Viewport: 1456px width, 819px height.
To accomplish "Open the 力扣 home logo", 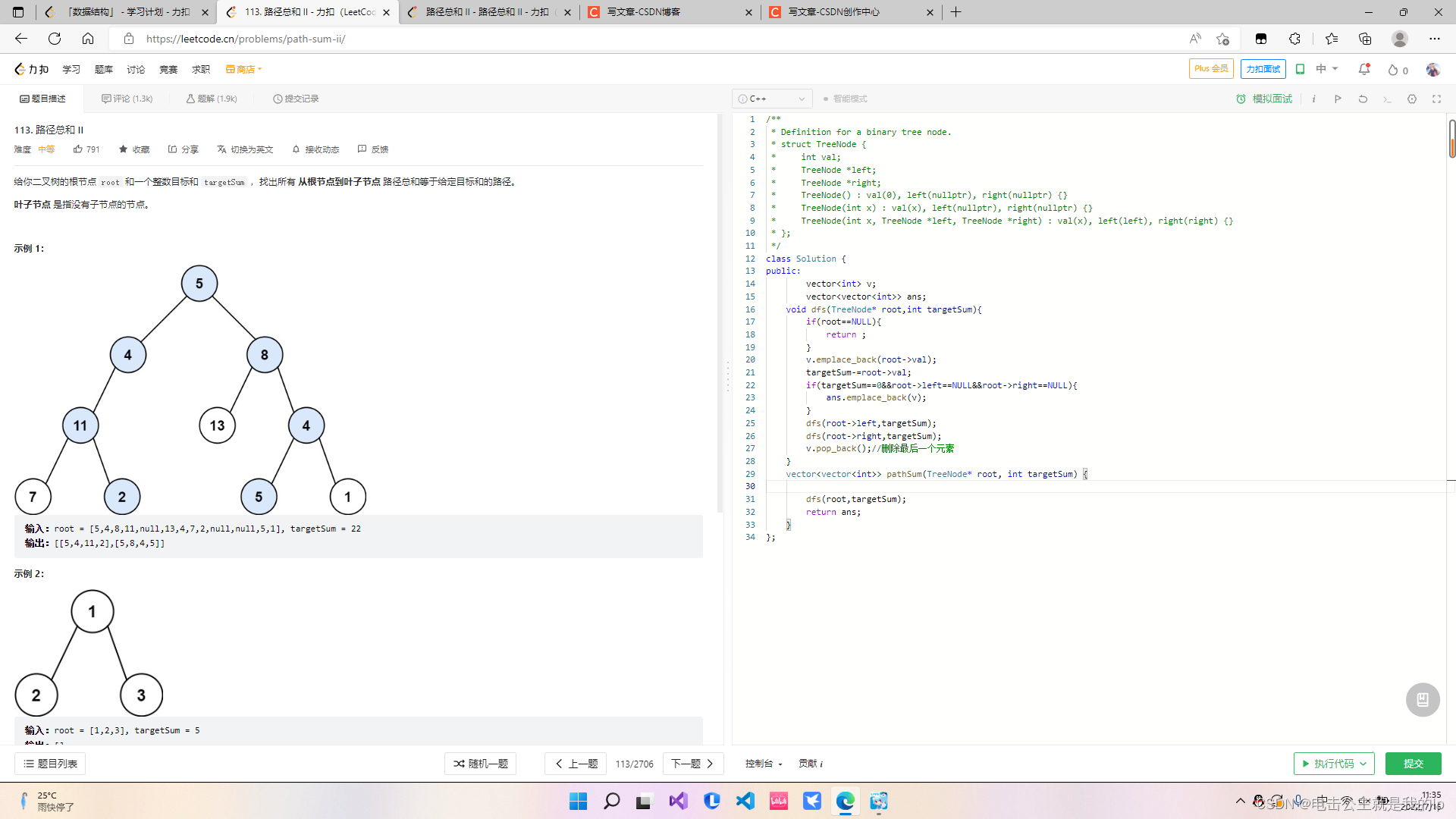I will [x=31, y=69].
